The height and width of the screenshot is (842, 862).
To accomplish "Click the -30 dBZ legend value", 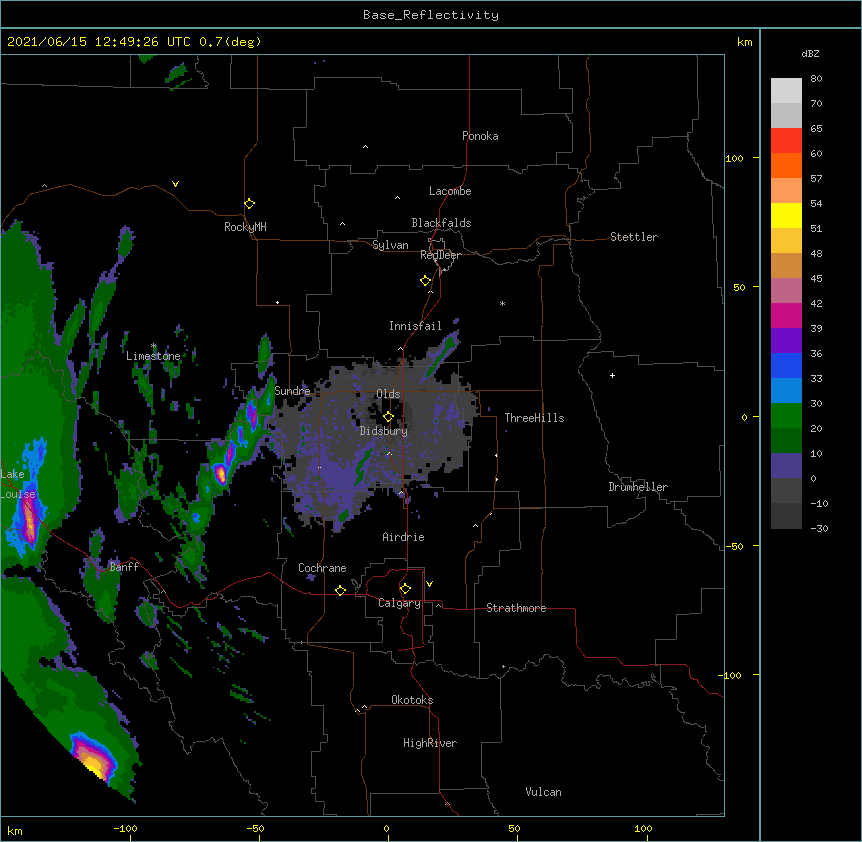I will click(x=819, y=528).
